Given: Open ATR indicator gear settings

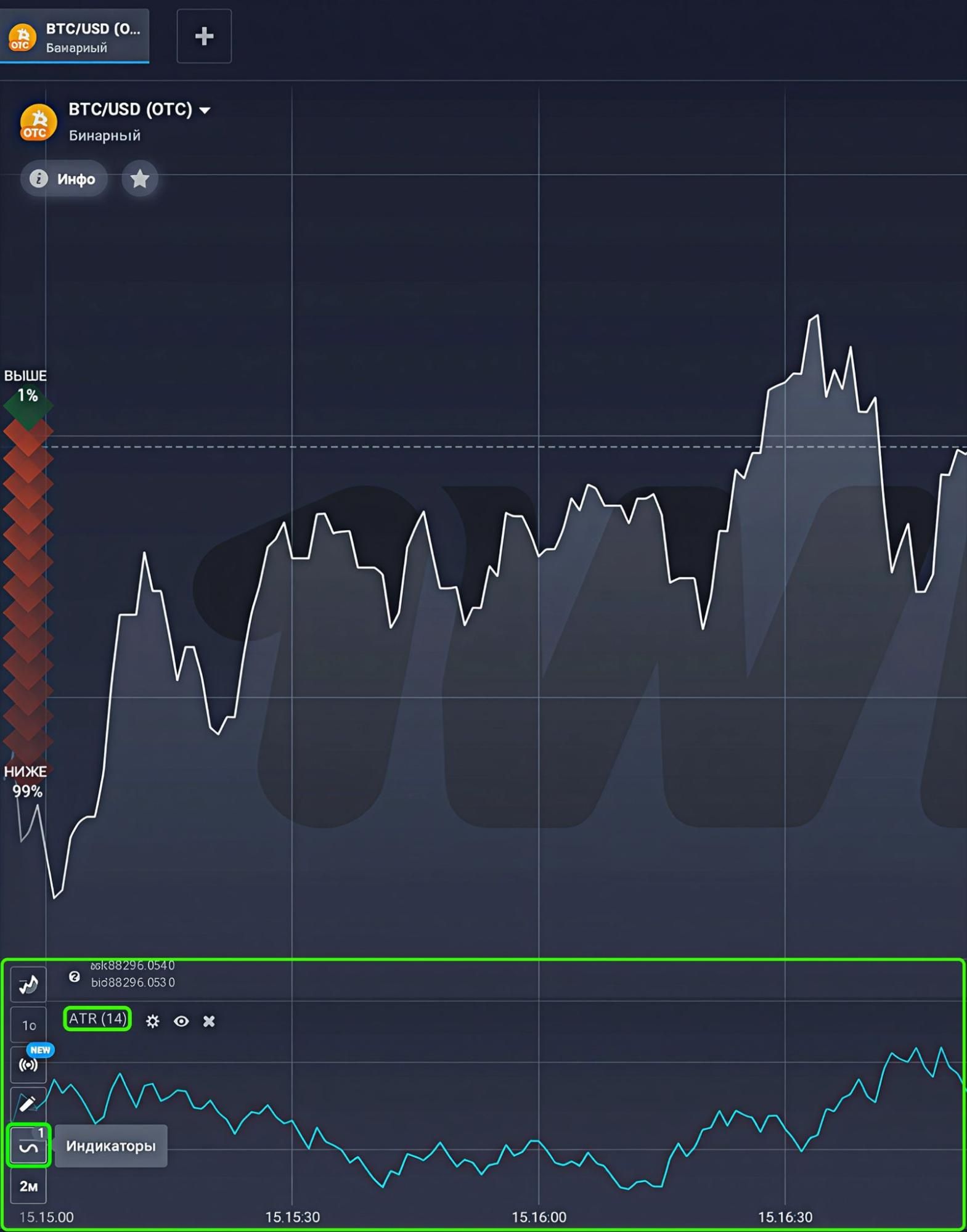Looking at the screenshot, I should (x=152, y=1021).
